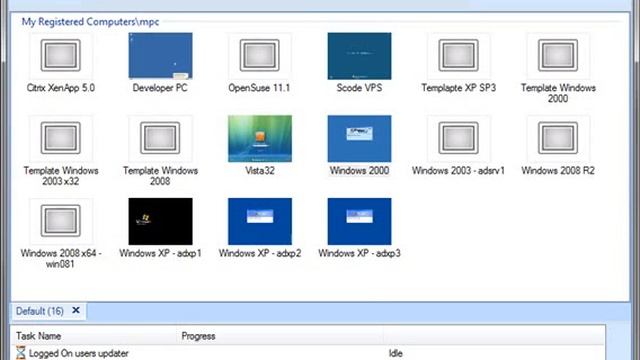Click the Windows 2008 R2 label

click(558, 171)
